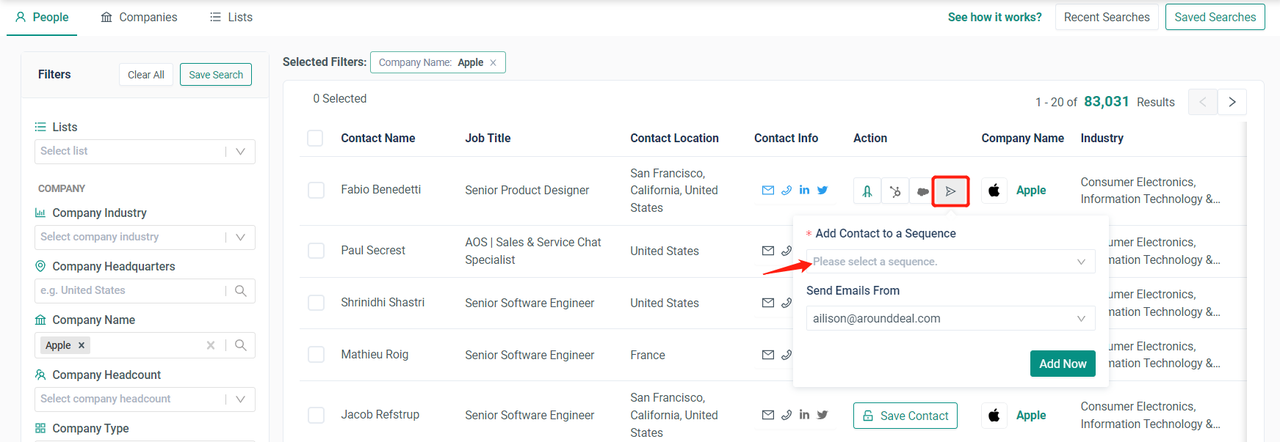Open Fabio Benedetti's Twitter profile icon

point(823,190)
